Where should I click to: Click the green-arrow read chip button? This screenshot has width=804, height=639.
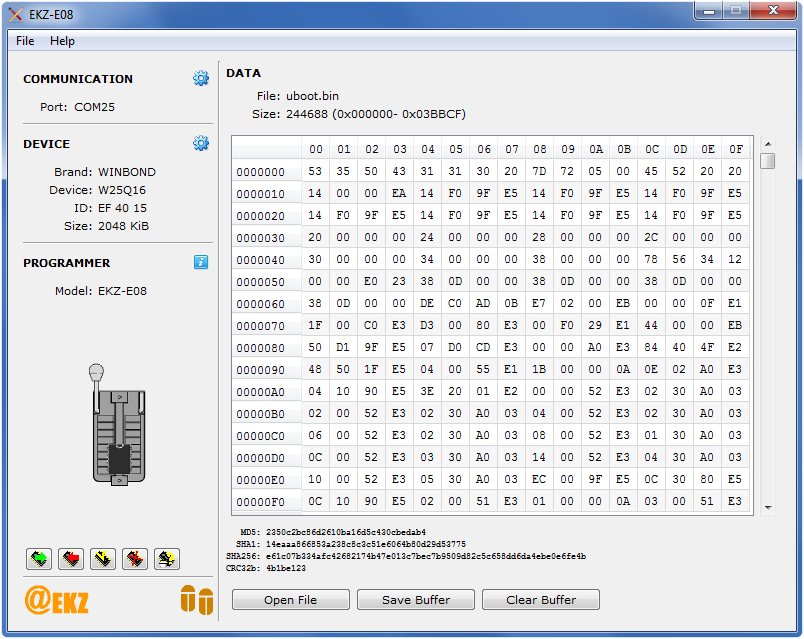(x=39, y=558)
